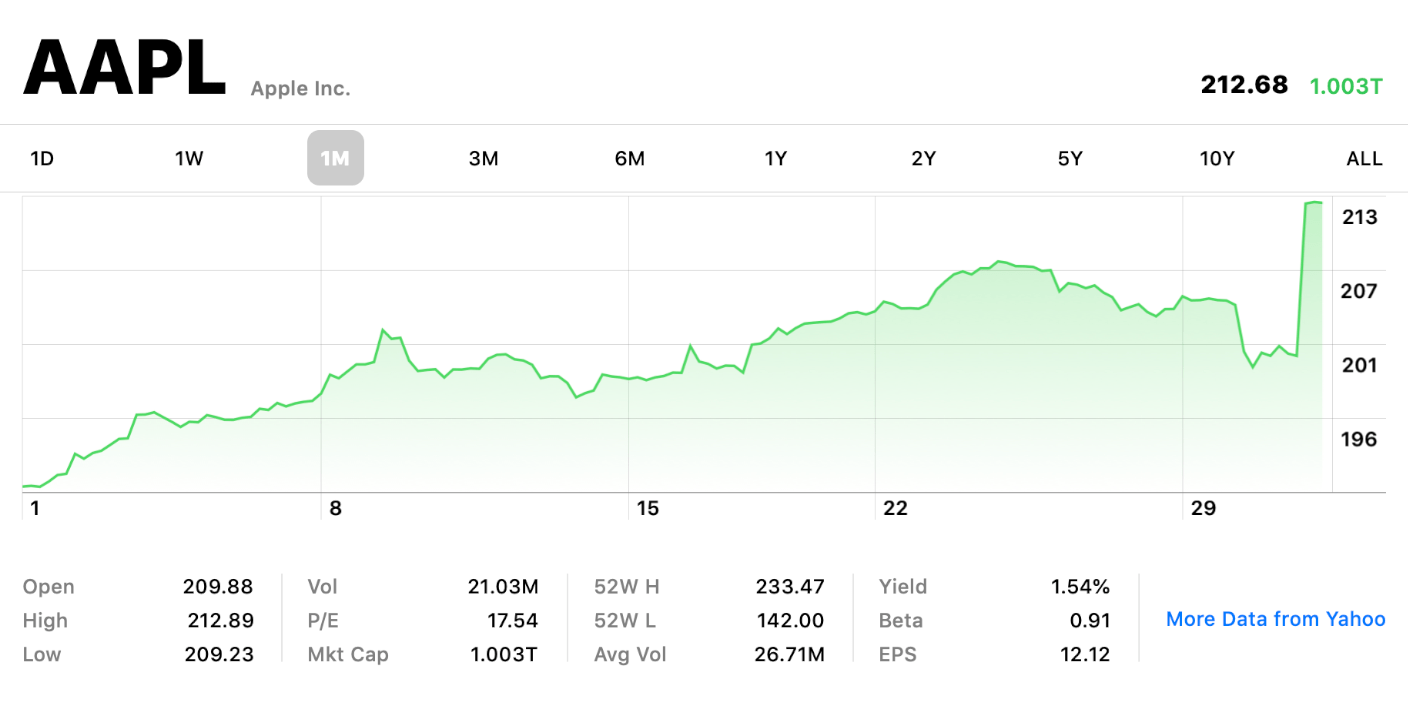Click the Apple Inc. company name
The height and width of the screenshot is (718, 1408).
click(x=300, y=89)
